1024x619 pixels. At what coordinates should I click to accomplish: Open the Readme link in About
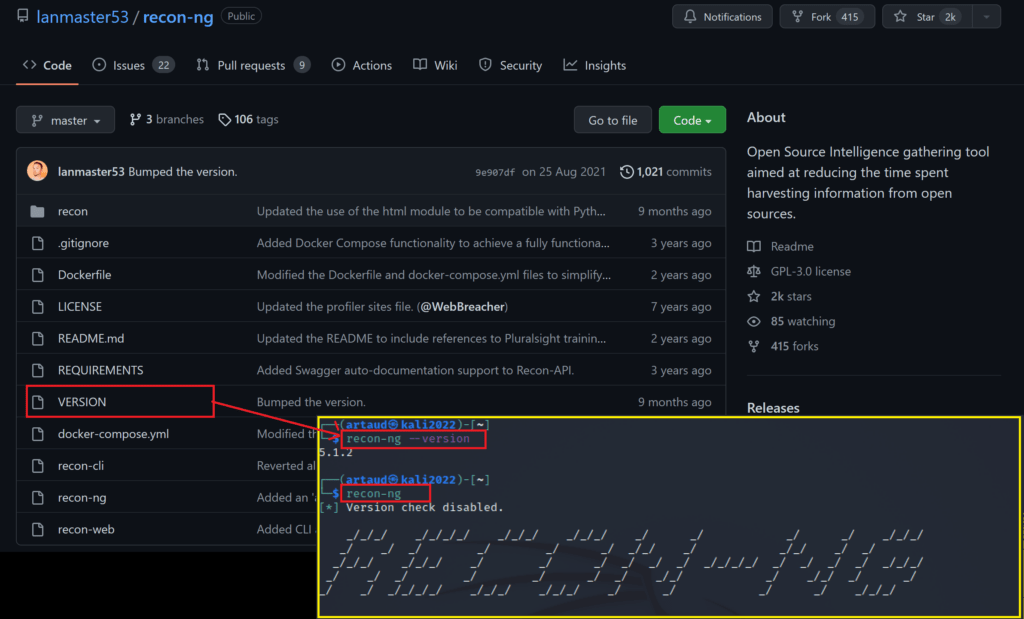[x=792, y=247]
